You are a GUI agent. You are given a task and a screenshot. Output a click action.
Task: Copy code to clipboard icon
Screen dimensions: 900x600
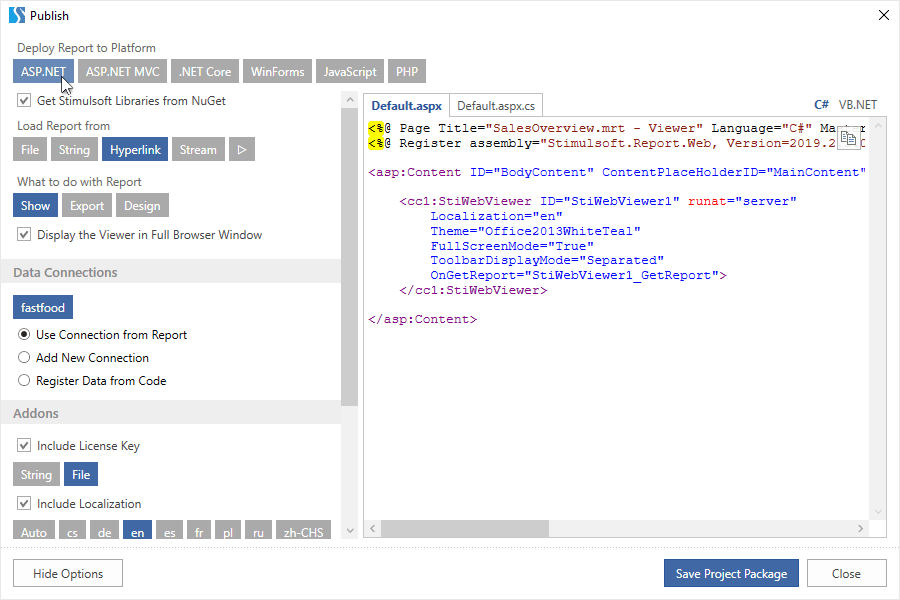(x=848, y=138)
